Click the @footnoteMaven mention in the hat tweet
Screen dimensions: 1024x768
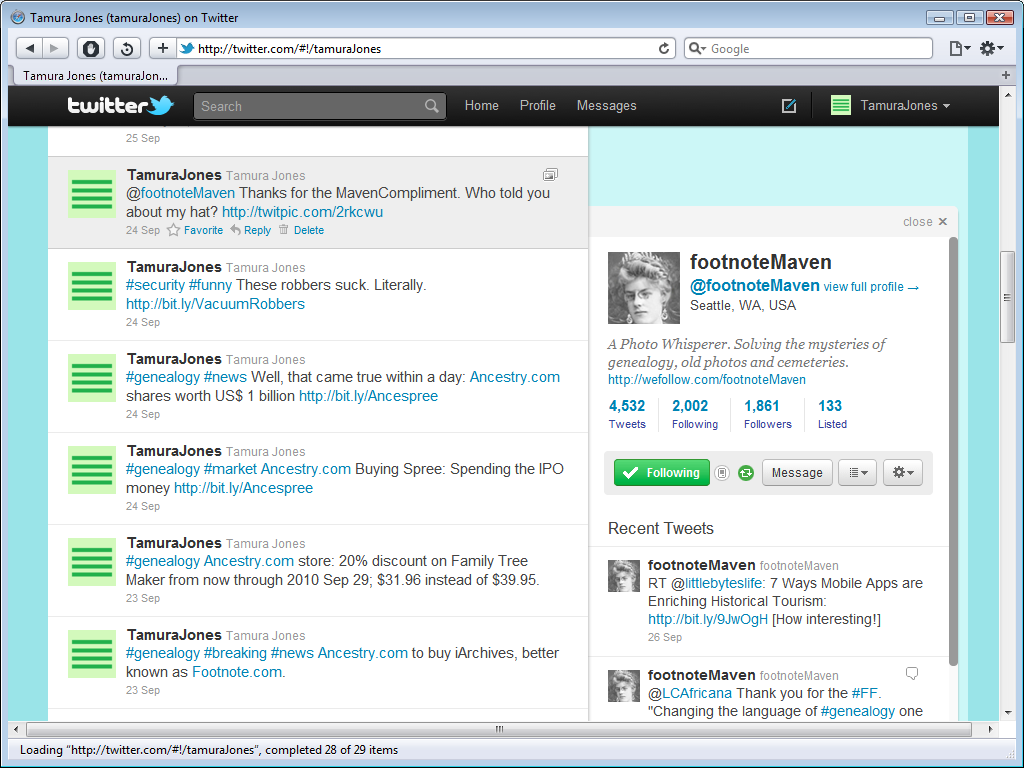[180, 193]
